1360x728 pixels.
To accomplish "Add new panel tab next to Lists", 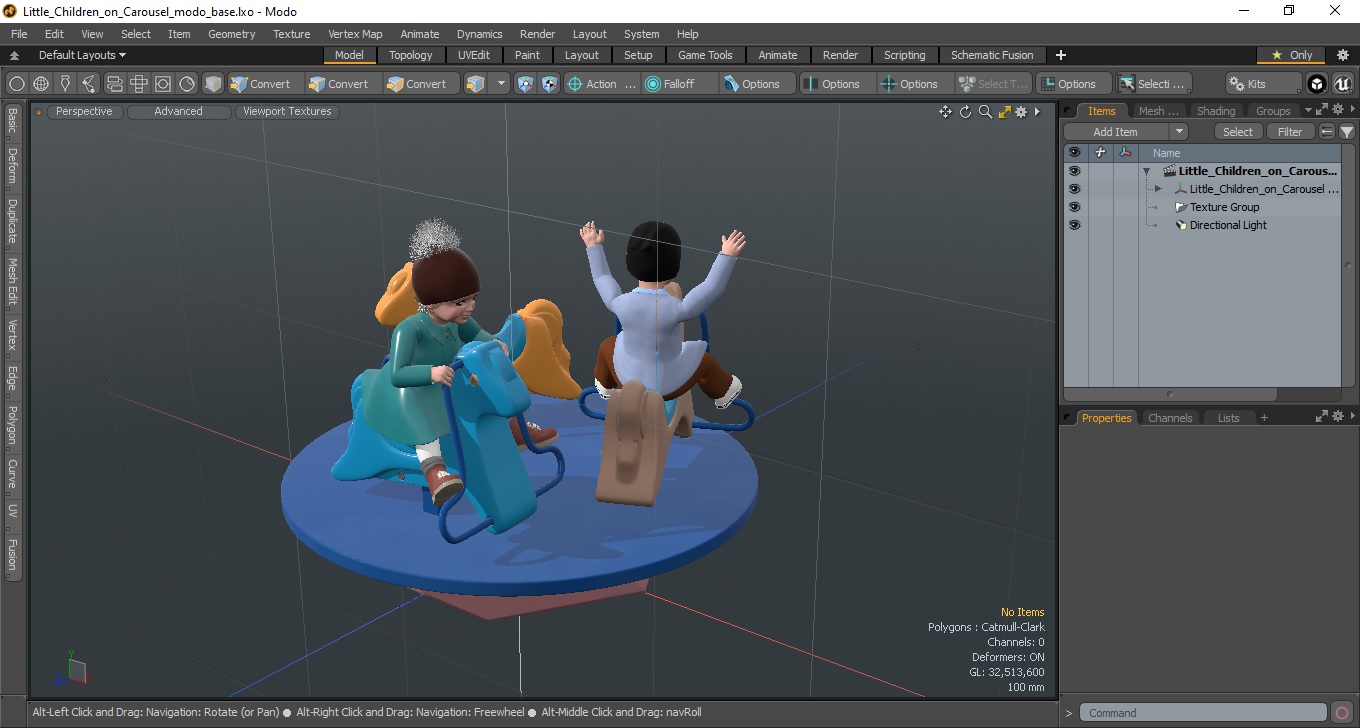I will [1264, 418].
